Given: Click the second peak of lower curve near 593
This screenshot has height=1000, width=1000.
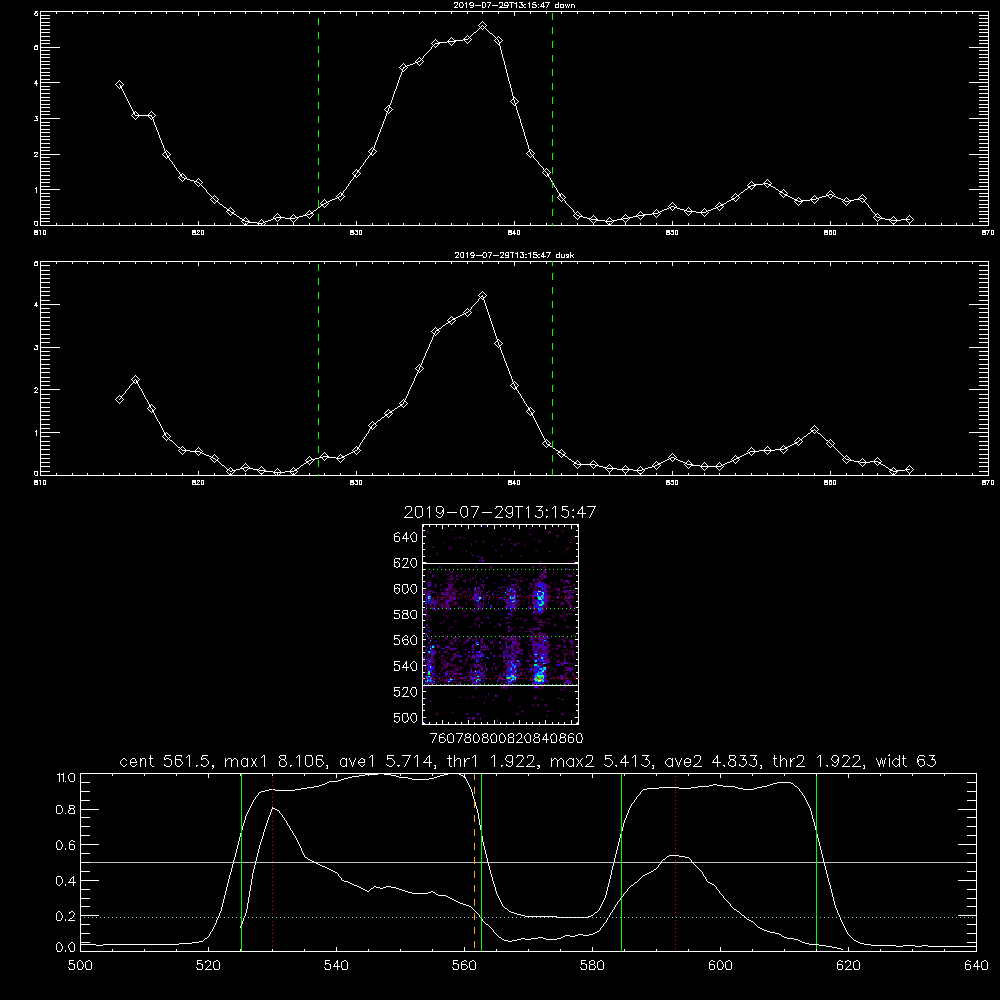Looking at the screenshot, I should (x=676, y=856).
